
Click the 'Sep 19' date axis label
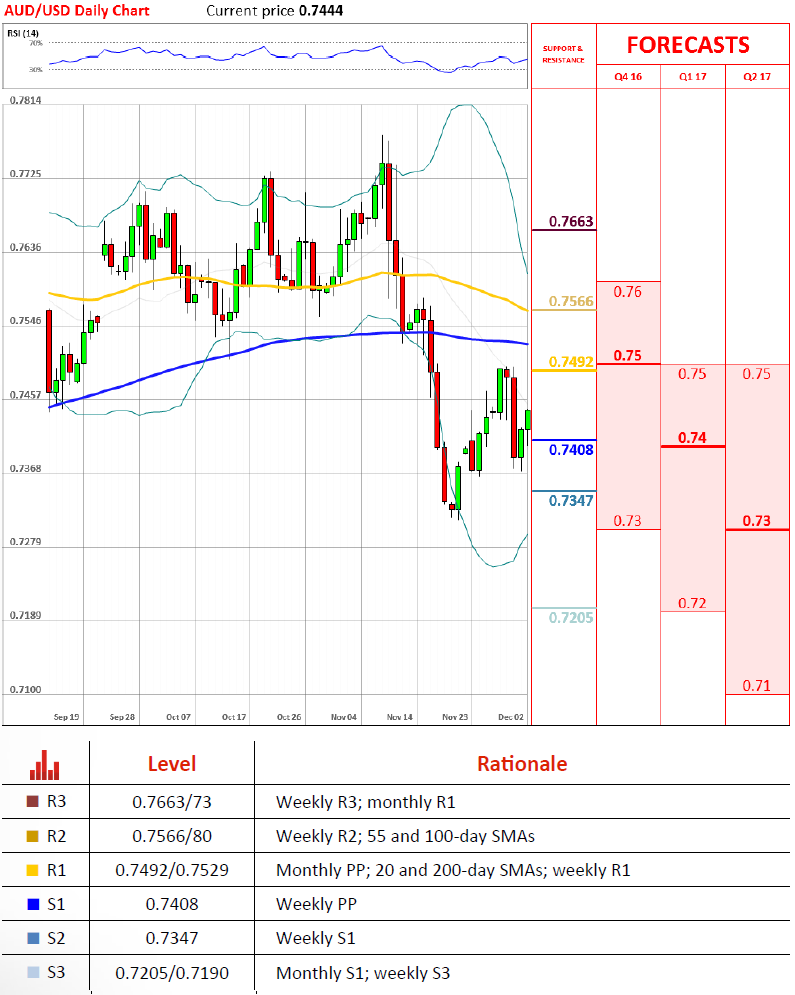click(x=67, y=717)
